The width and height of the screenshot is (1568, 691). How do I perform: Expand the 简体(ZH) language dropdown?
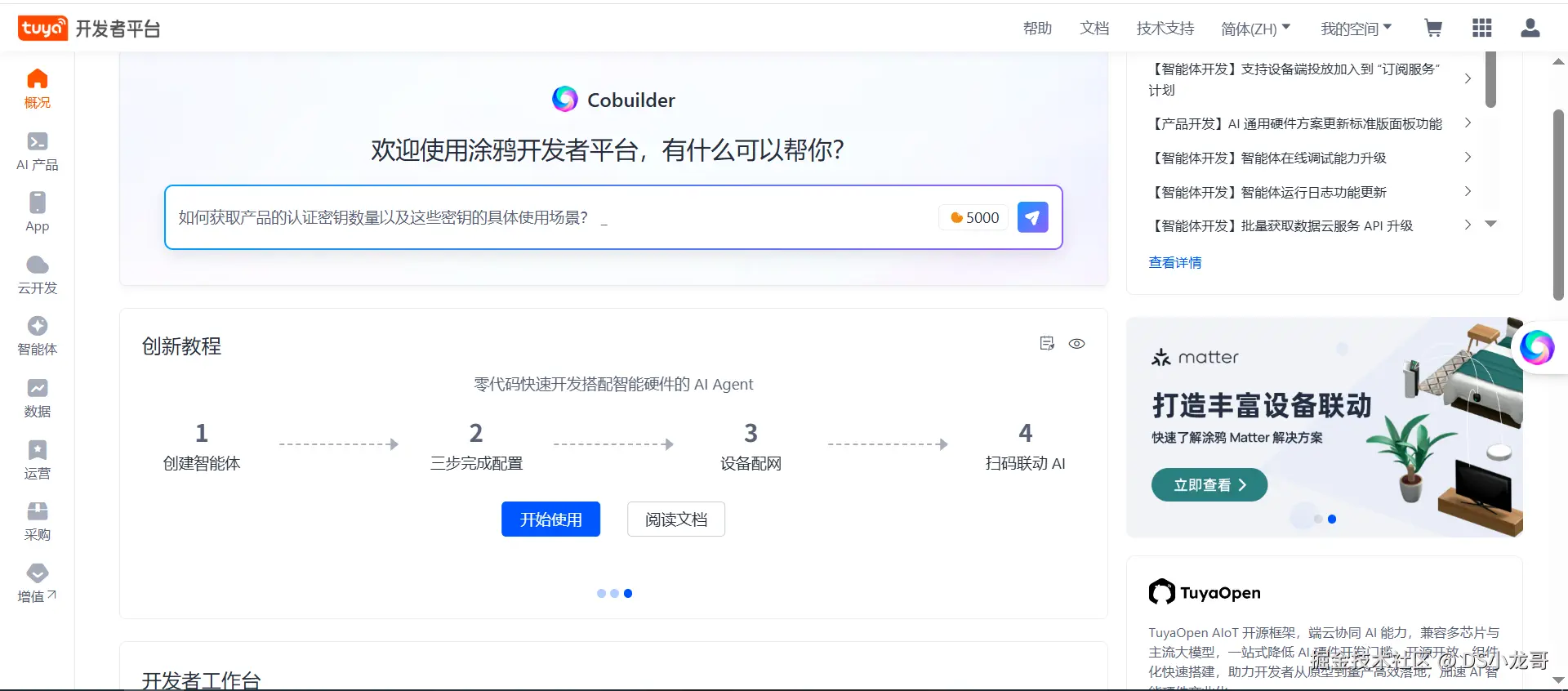pos(1256,29)
